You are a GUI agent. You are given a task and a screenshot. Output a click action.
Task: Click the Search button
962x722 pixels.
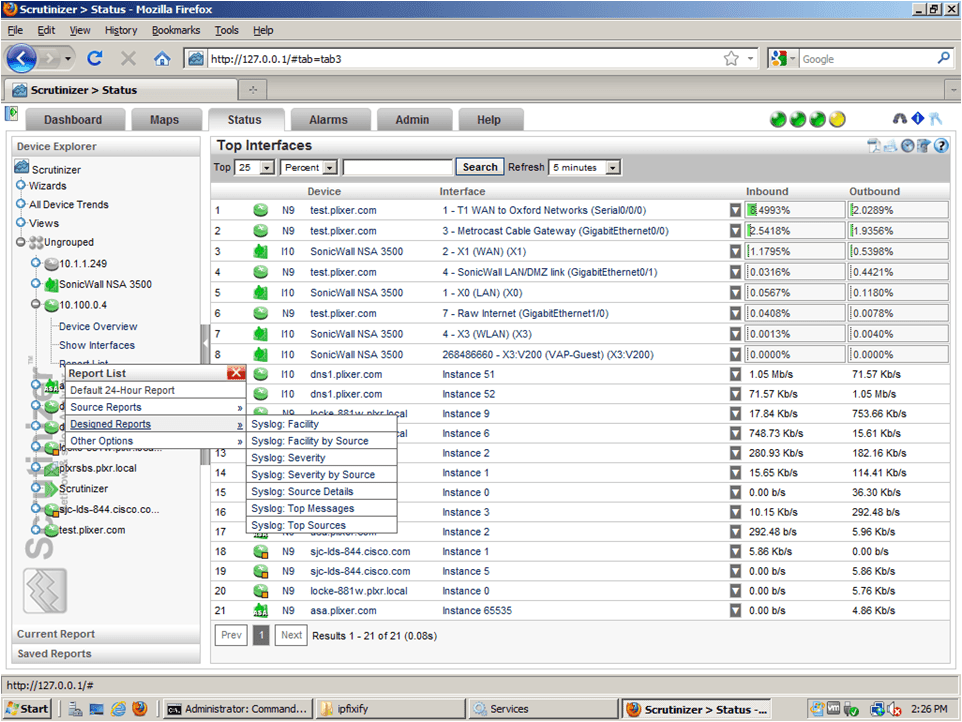pos(480,167)
